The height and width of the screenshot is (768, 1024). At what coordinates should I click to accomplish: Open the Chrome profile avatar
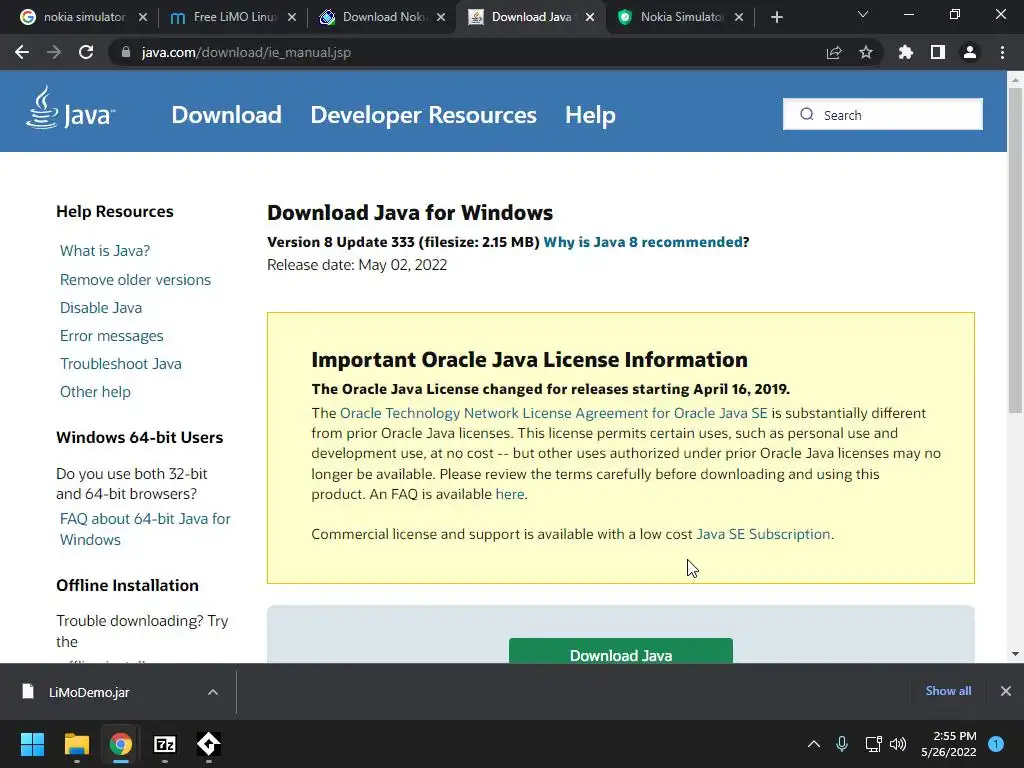(970, 52)
